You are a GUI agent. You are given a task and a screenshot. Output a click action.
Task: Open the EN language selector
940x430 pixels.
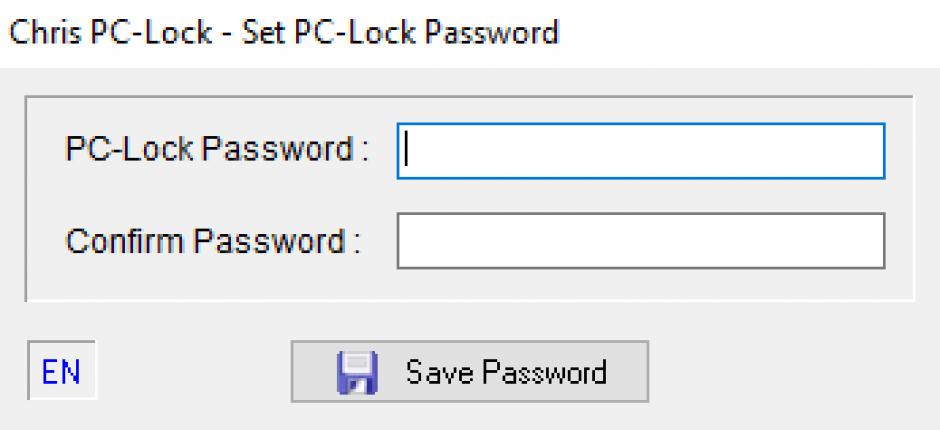click(62, 371)
